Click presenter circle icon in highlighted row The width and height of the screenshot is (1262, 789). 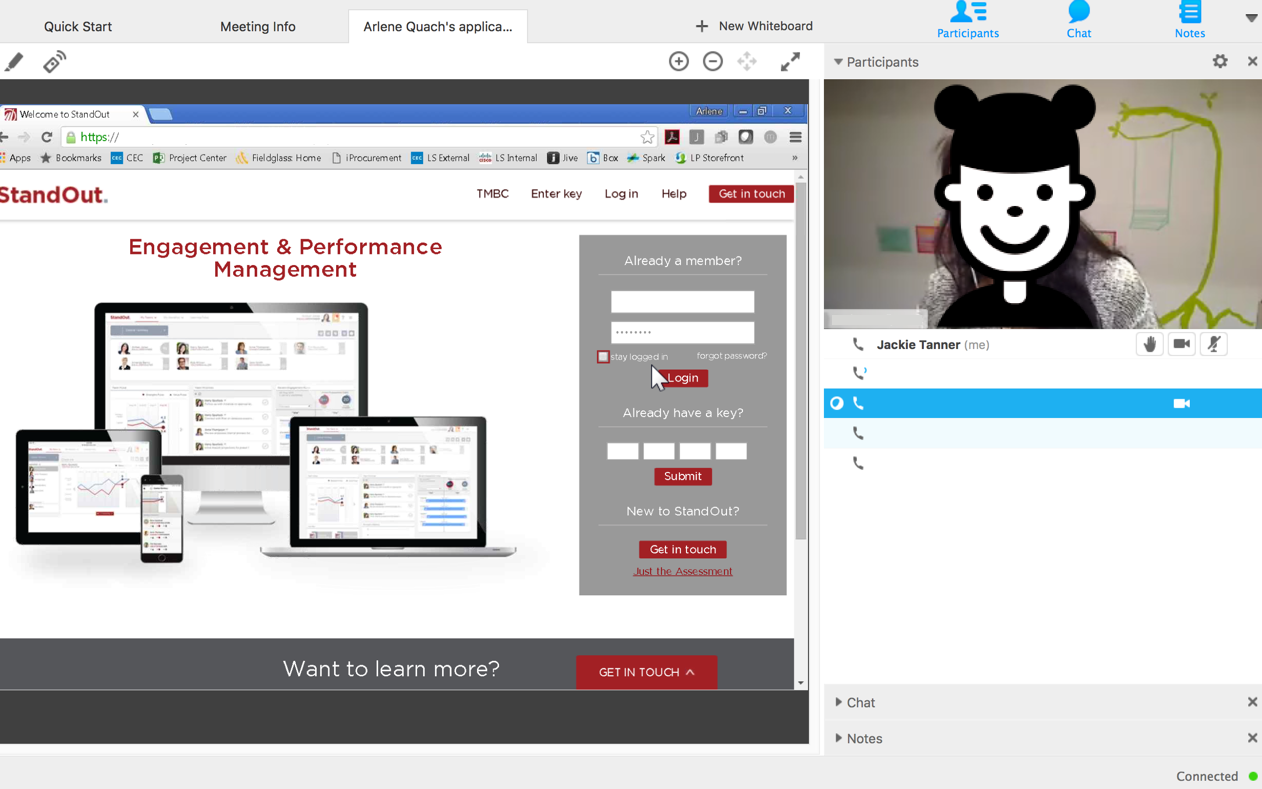coord(837,404)
